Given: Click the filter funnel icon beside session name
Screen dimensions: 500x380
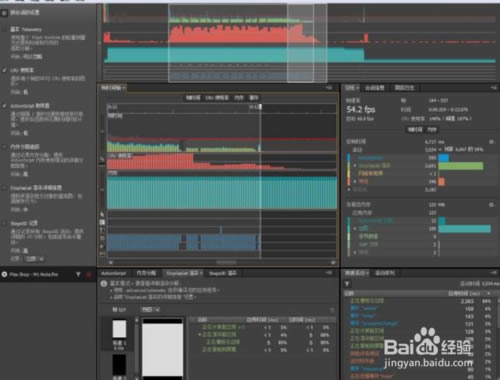Looking at the screenshot, I should coord(78,274).
